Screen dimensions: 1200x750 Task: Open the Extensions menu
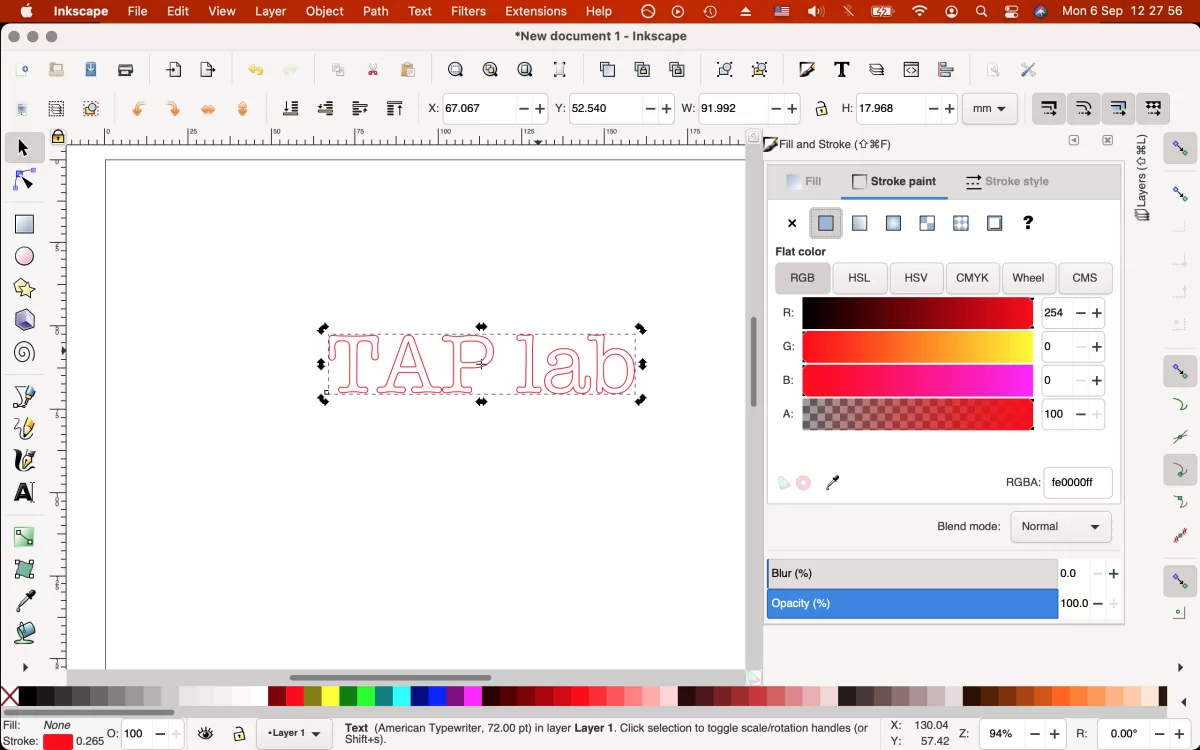[536, 12]
